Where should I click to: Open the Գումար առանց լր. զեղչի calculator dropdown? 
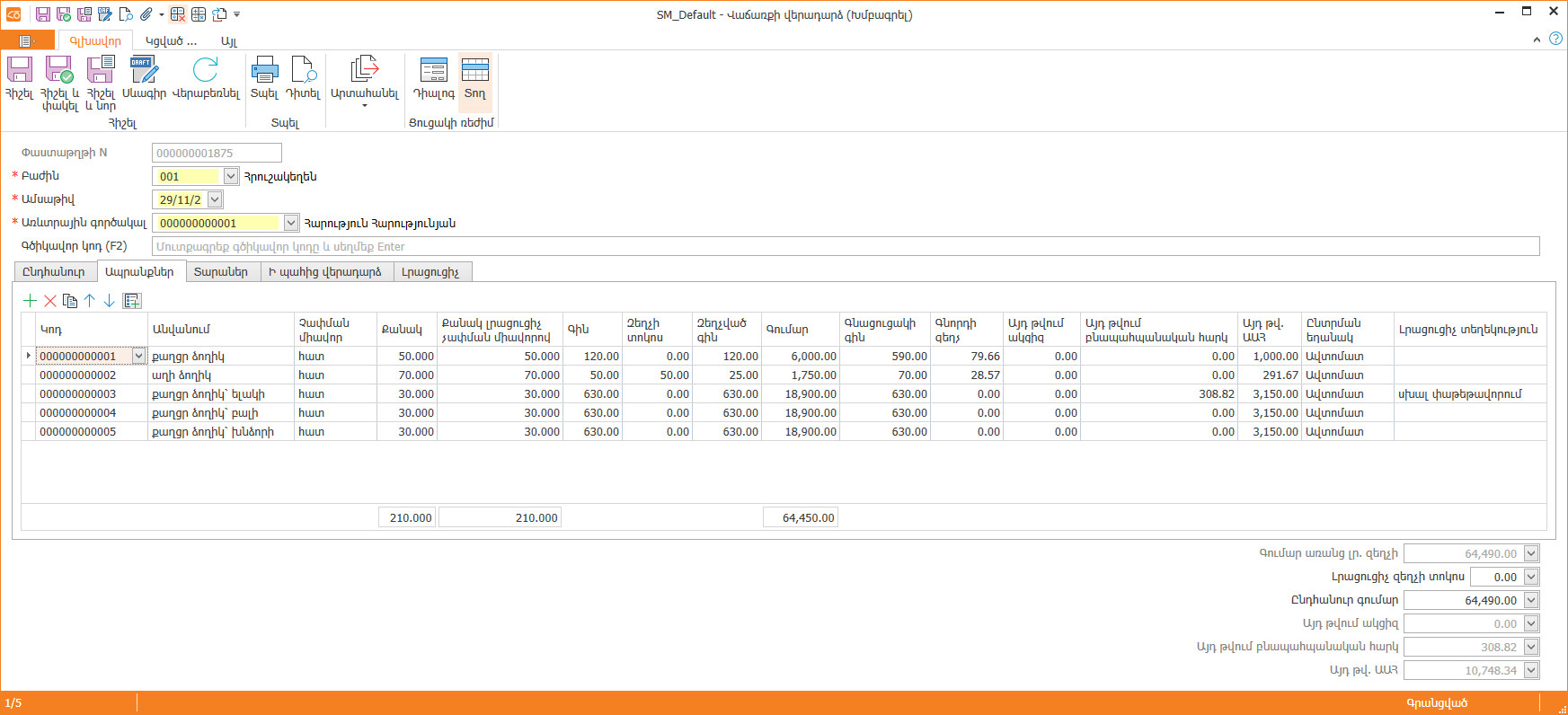click(x=1531, y=553)
